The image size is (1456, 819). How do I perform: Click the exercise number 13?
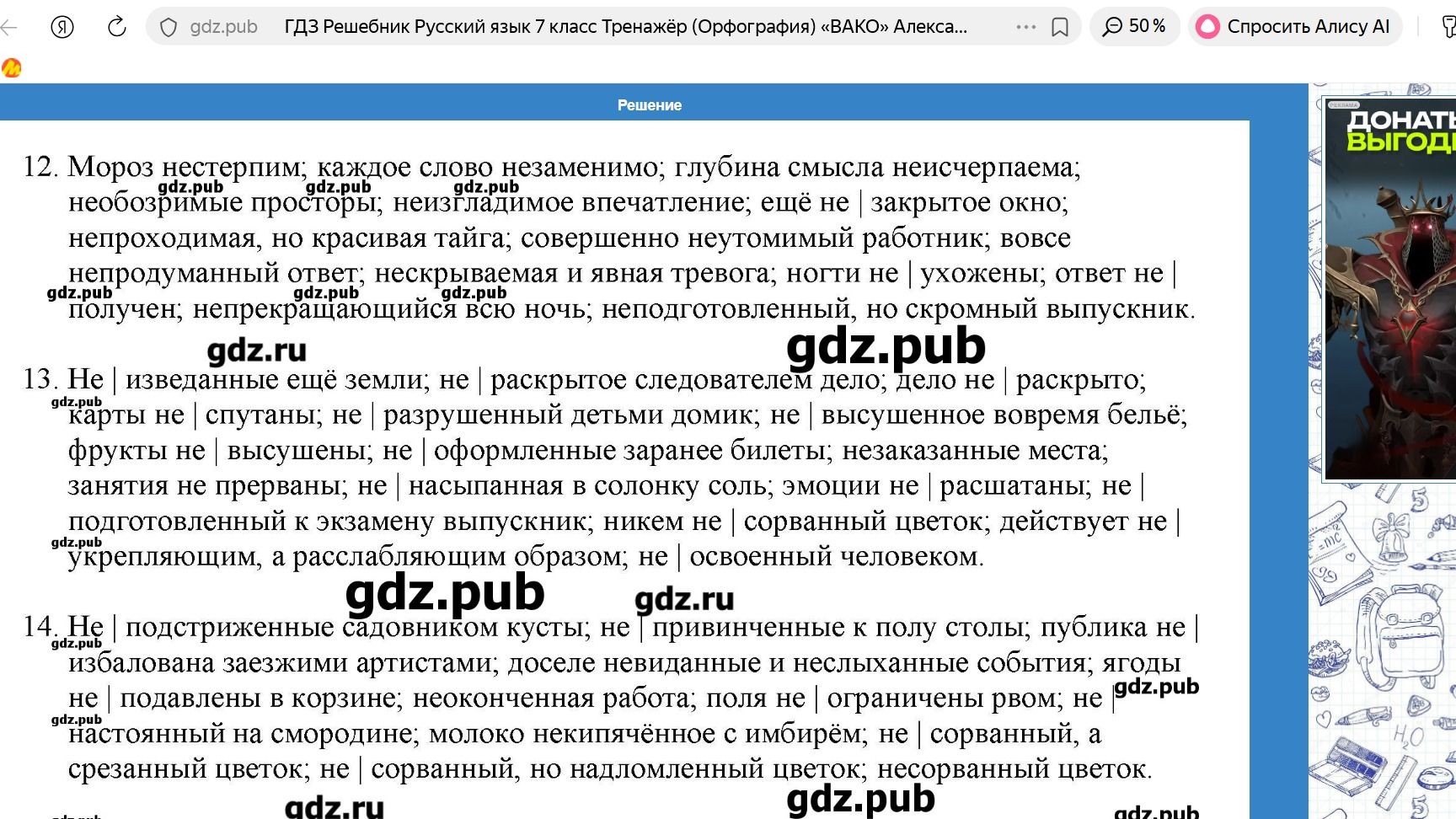point(39,379)
